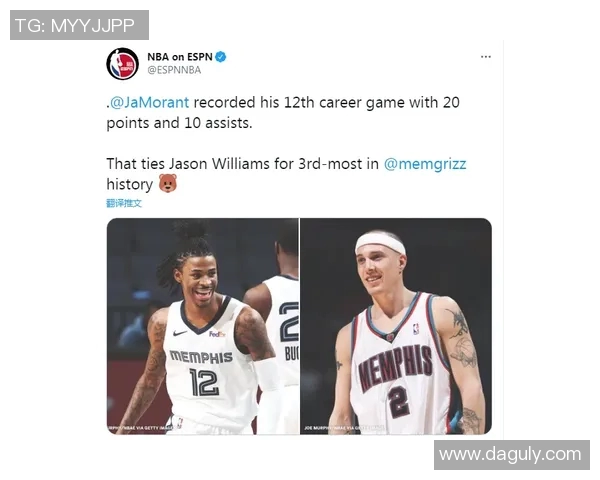Click the TG: MYYJJPP watermark label

point(79,25)
